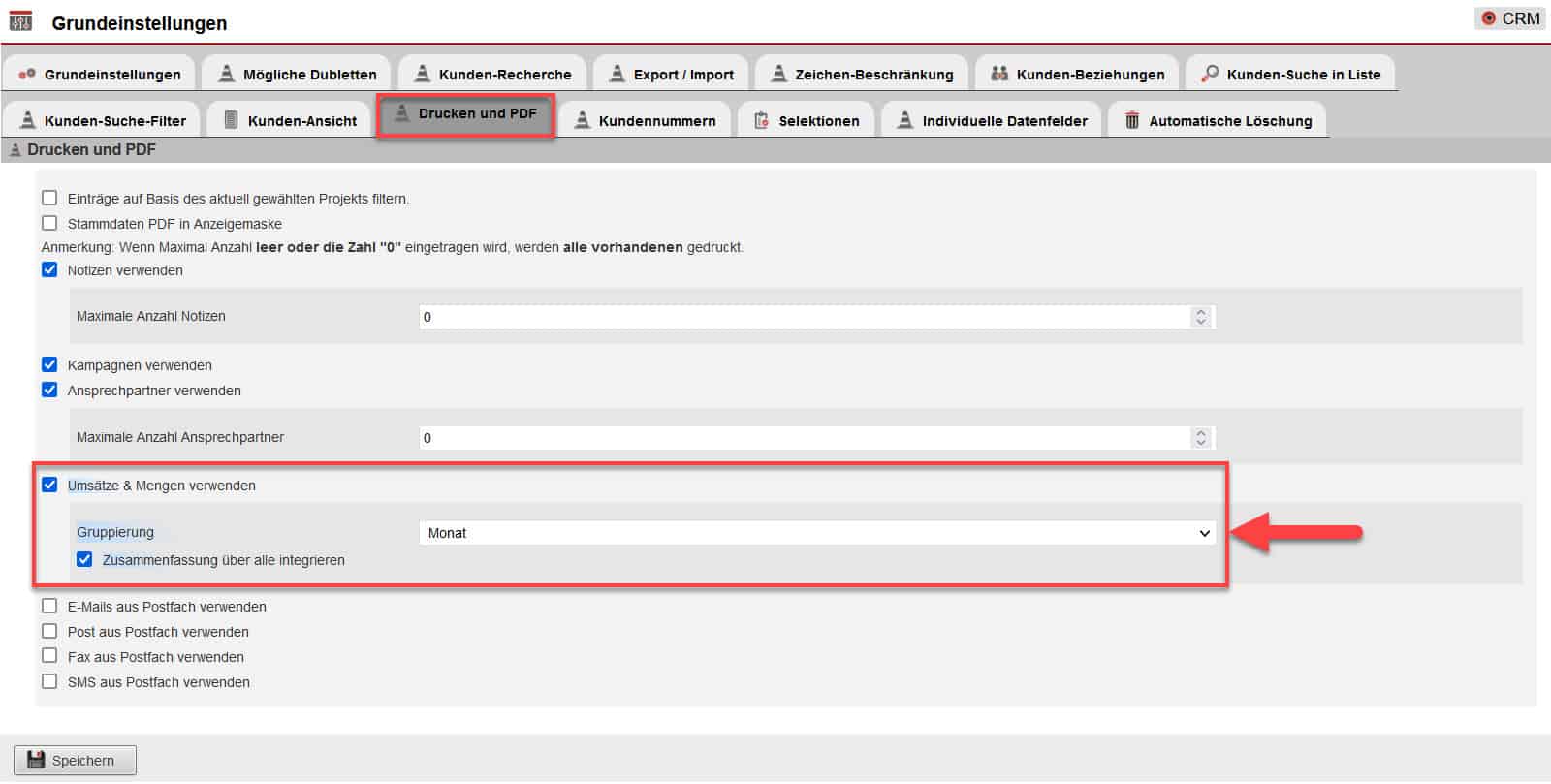Click the document icon on Kunden-Ansicht tab
Screen dimensions: 1551x784
(231, 120)
